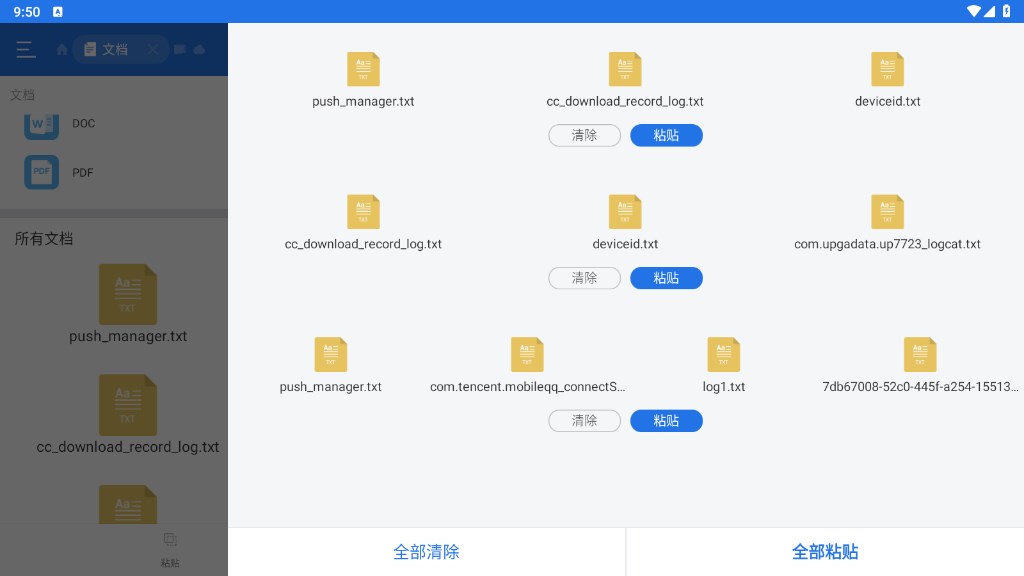Open com.tencent.mobileqq_connectS... text file
The height and width of the screenshot is (576, 1024).
[x=527, y=354]
